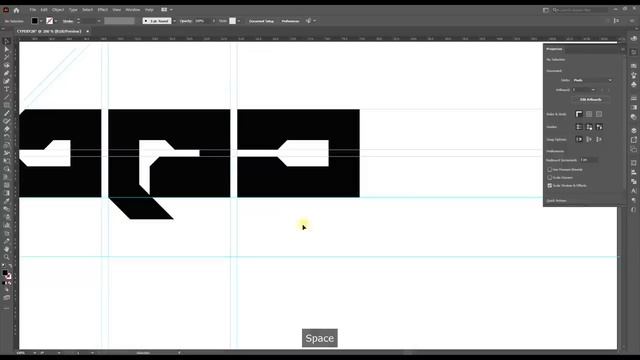Open the brush definition dropdown
640x360 pixels.
pyautogui.click(x=174, y=21)
